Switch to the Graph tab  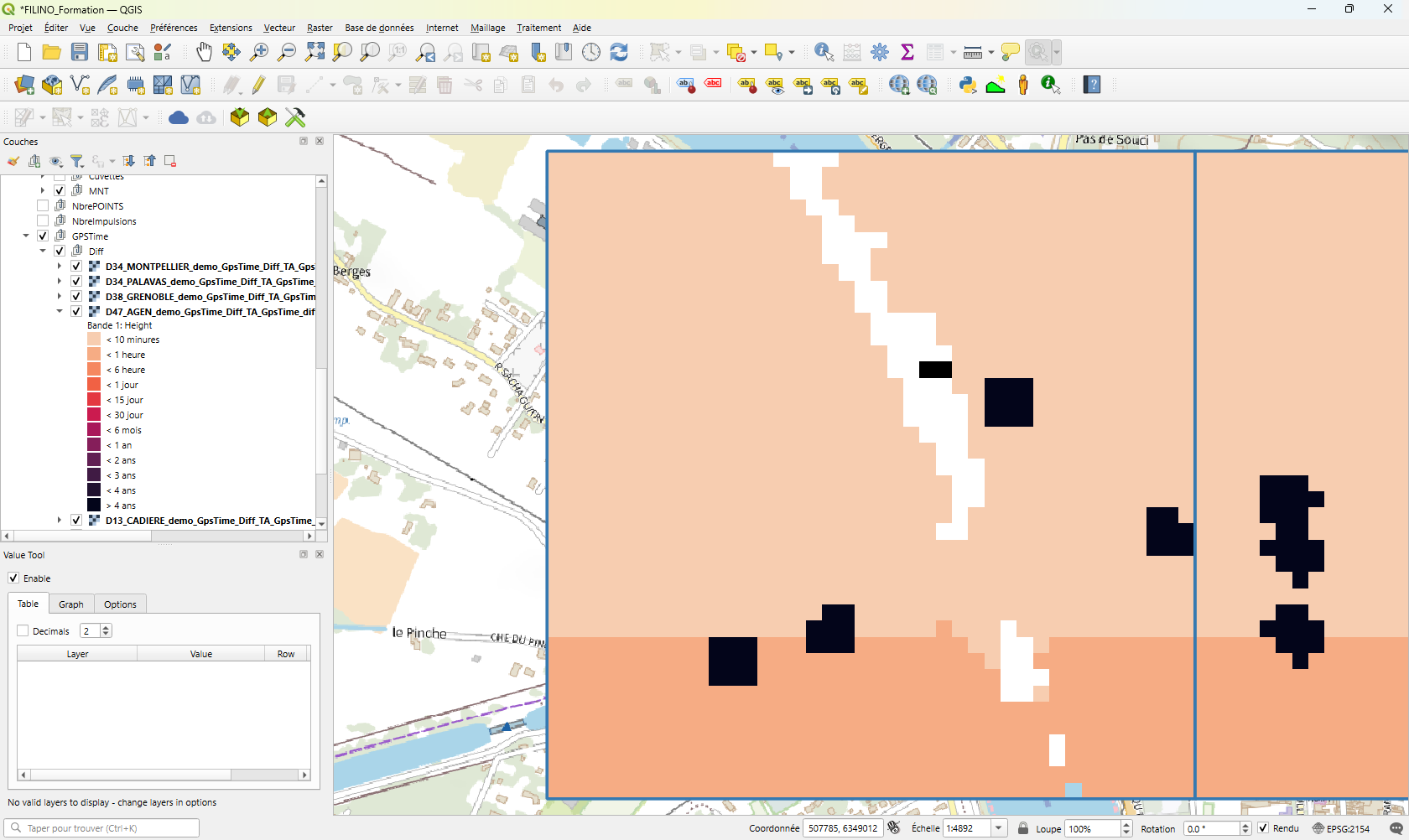(x=71, y=604)
